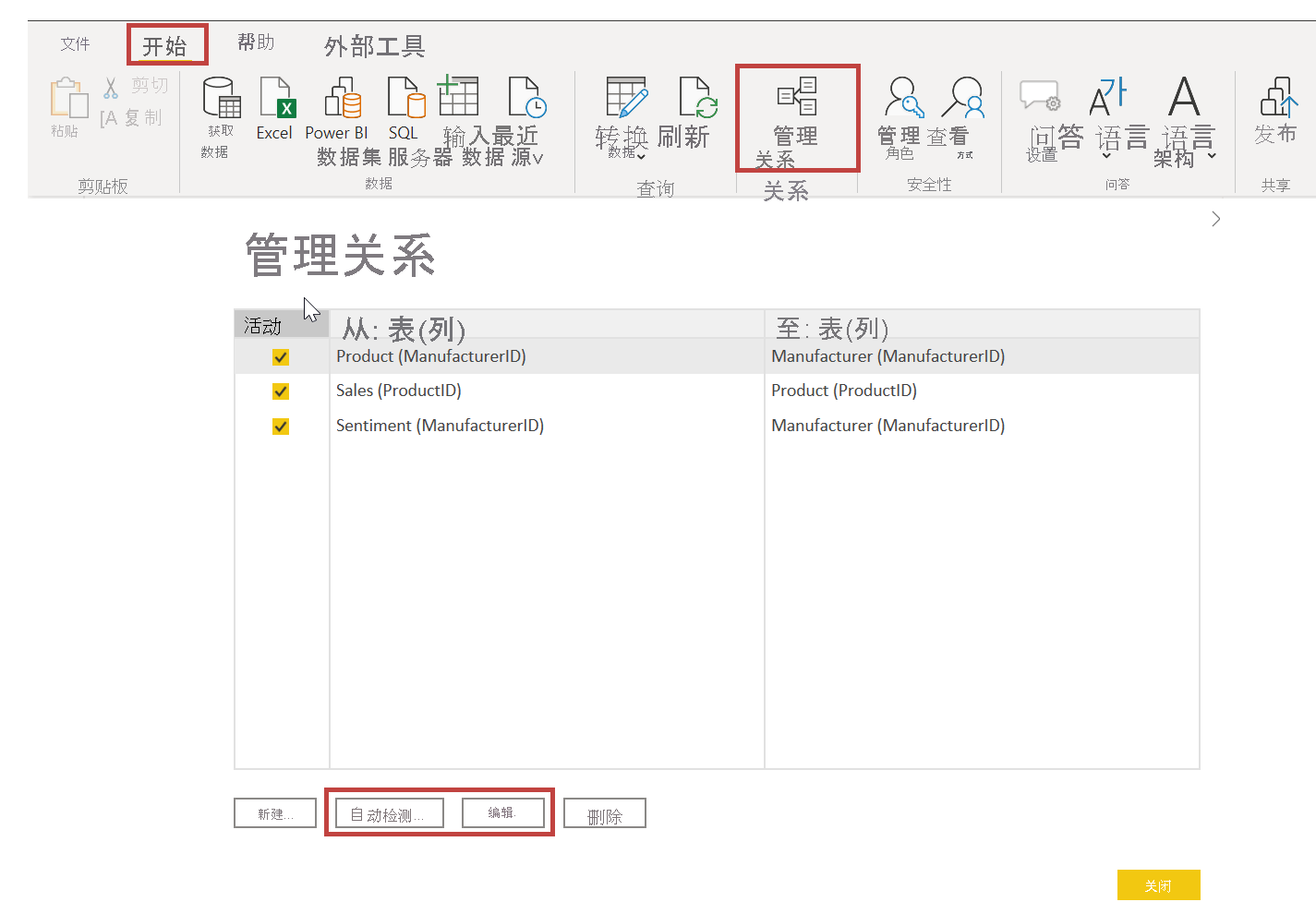1316x914 pixels.
Task: Open the Help (帮助) tab
Action: 256,42
